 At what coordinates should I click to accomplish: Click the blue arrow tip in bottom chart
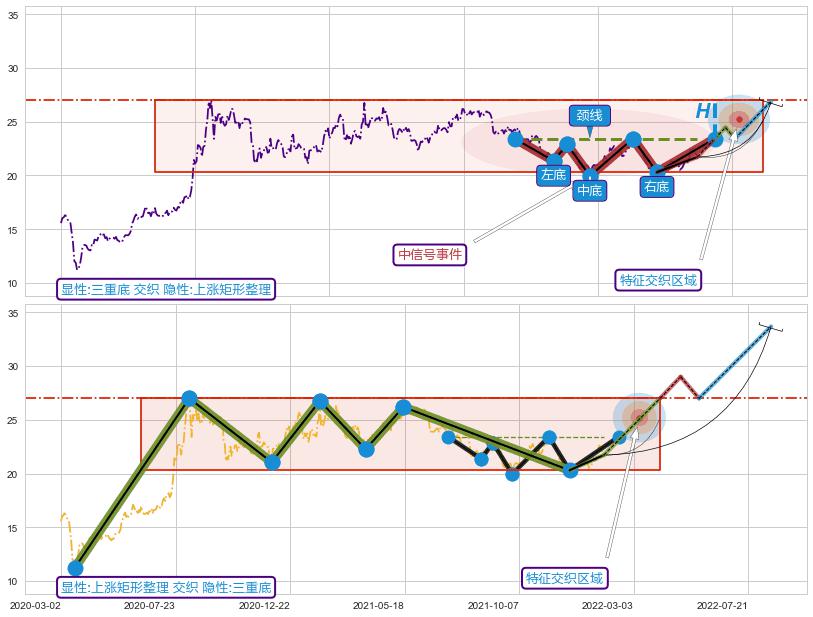click(x=770, y=326)
